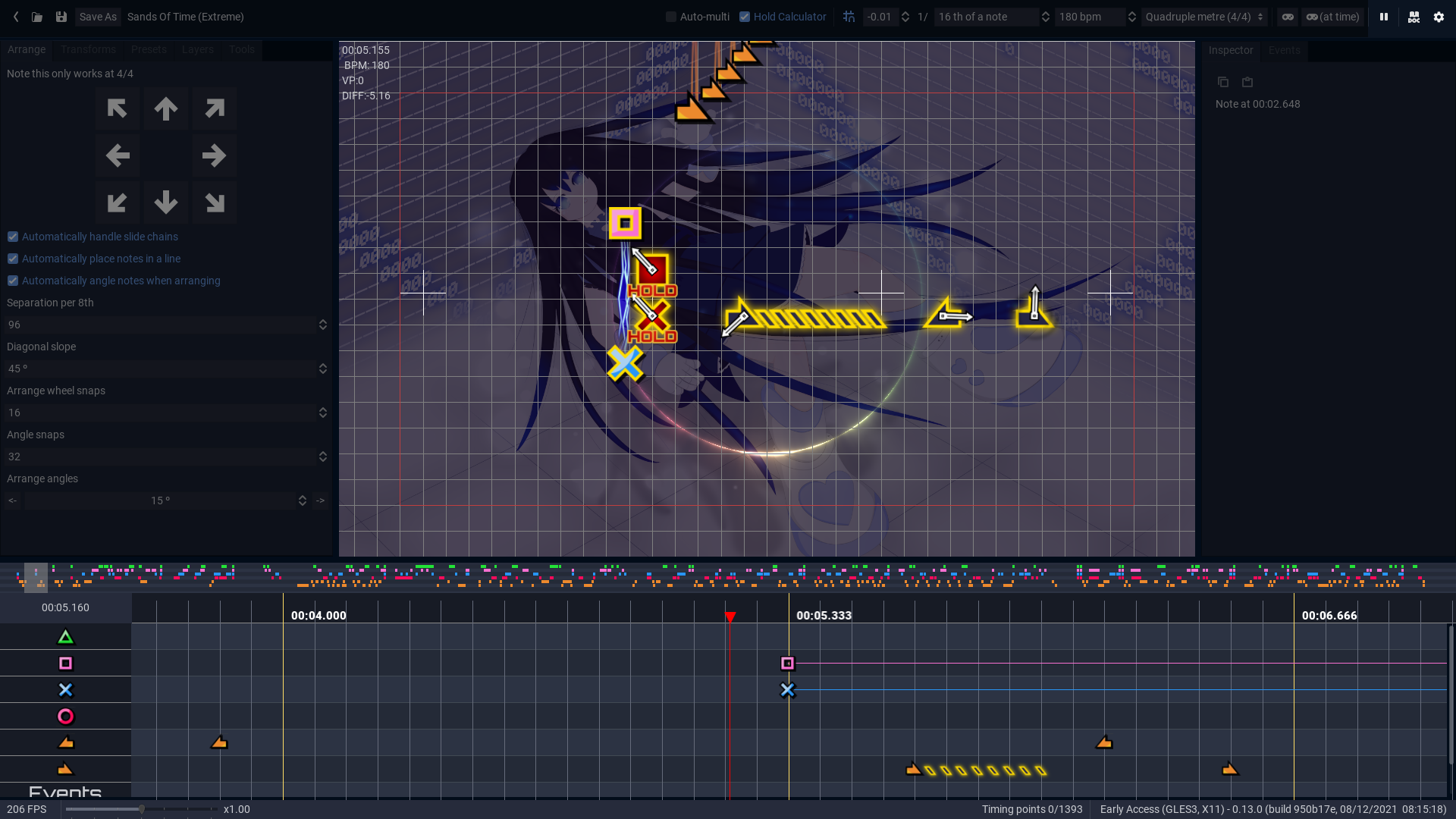Screen dimensions: 1456x819
Task: Click the offset metronome icon
Action: tap(849, 17)
